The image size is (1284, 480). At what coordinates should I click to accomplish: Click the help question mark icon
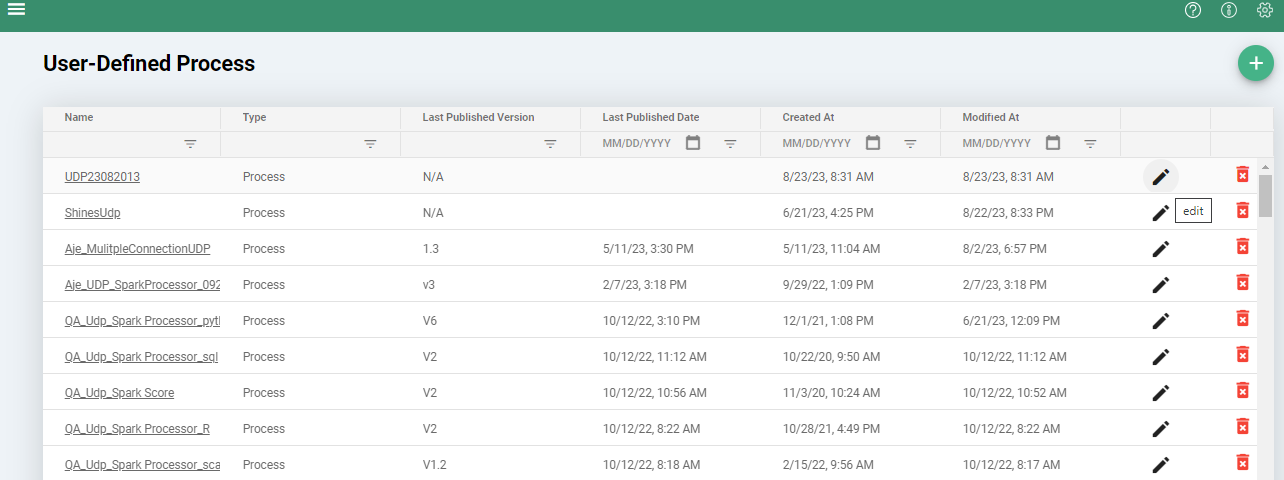(x=1192, y=11)
